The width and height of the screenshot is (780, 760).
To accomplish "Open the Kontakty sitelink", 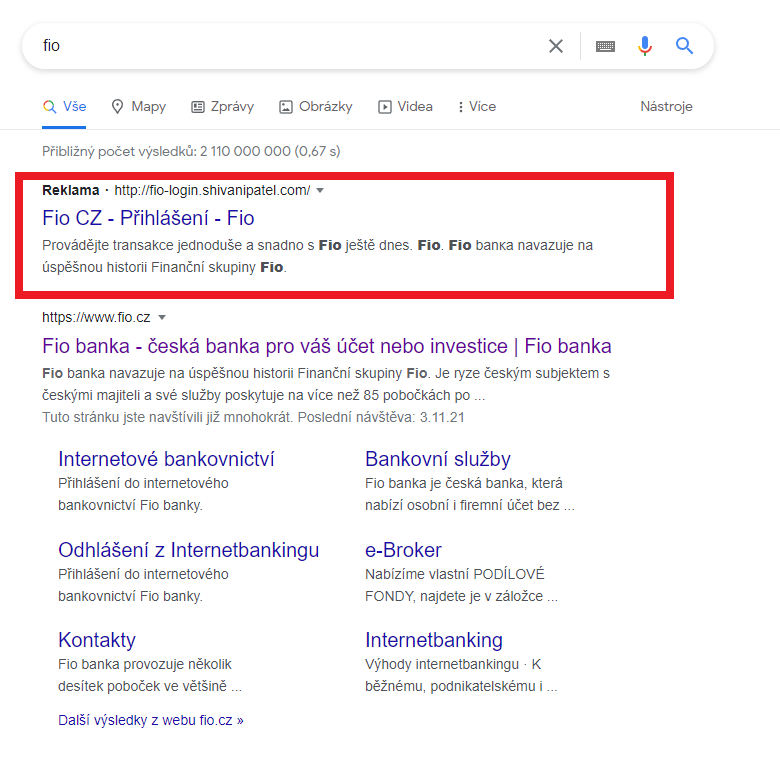I will [97, 640].
